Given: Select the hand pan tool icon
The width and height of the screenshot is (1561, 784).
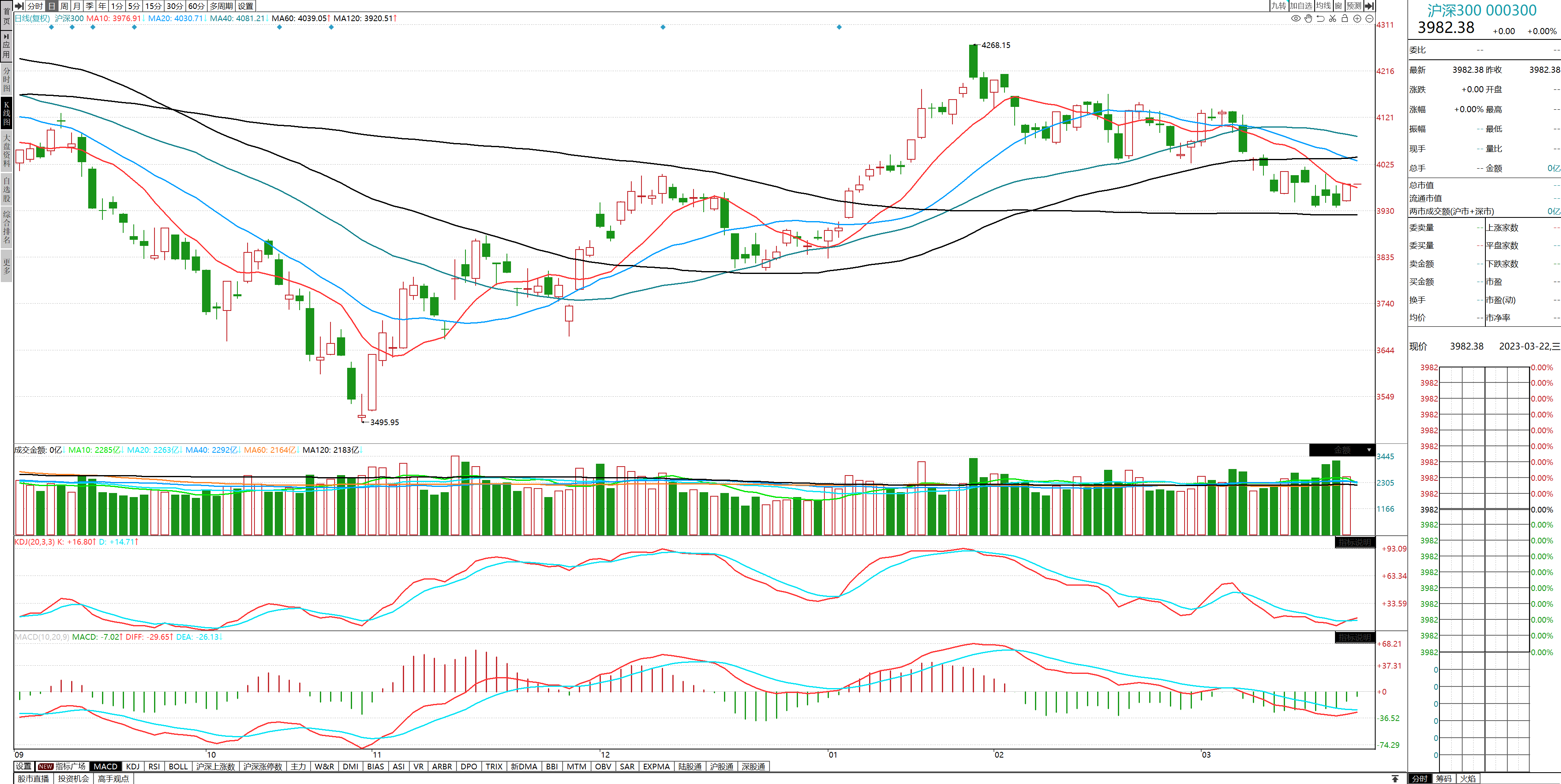Looking at the screenshot, I should [1308, 18].
